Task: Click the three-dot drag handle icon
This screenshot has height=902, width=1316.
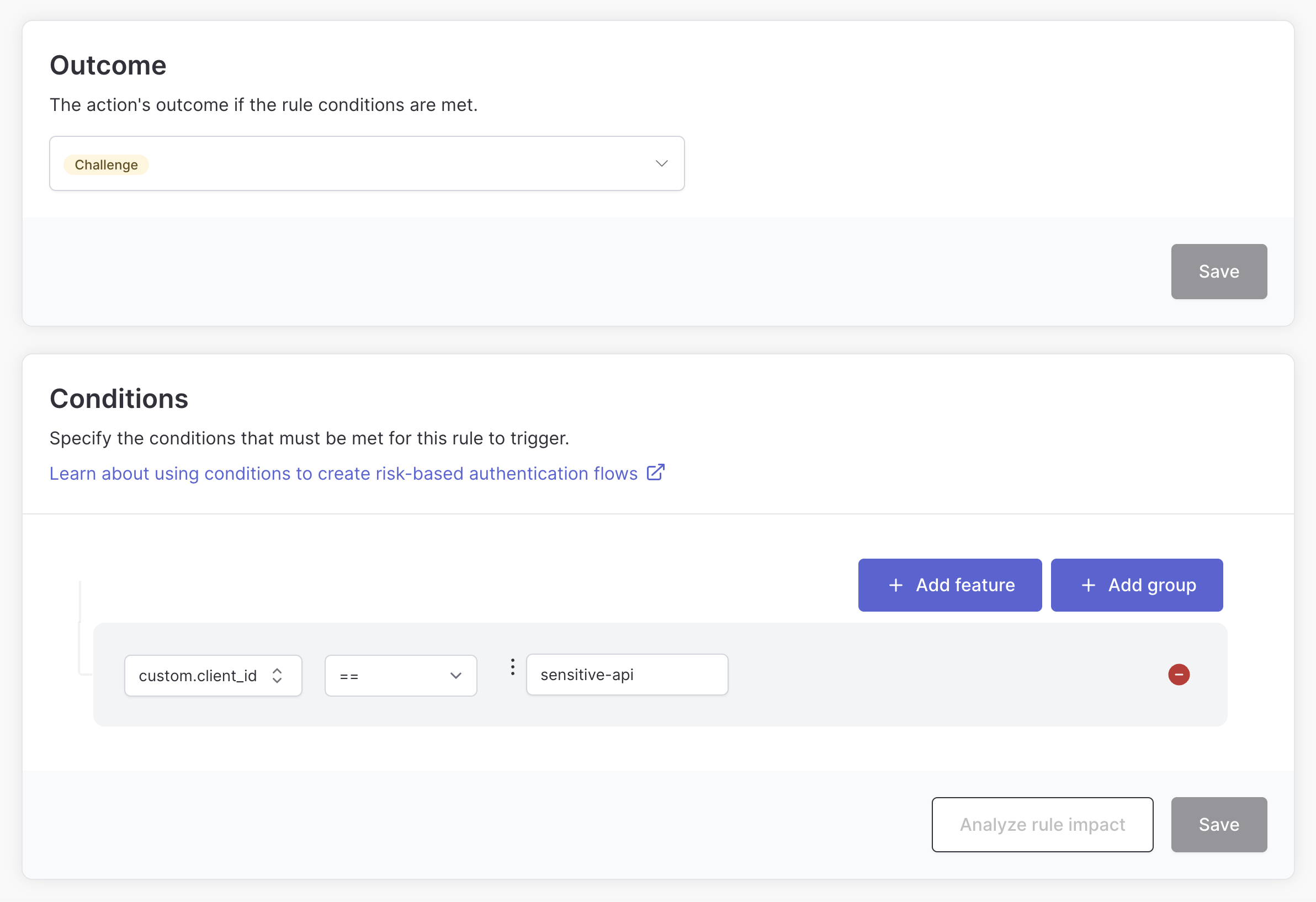Action: click(x=512, y=667)
